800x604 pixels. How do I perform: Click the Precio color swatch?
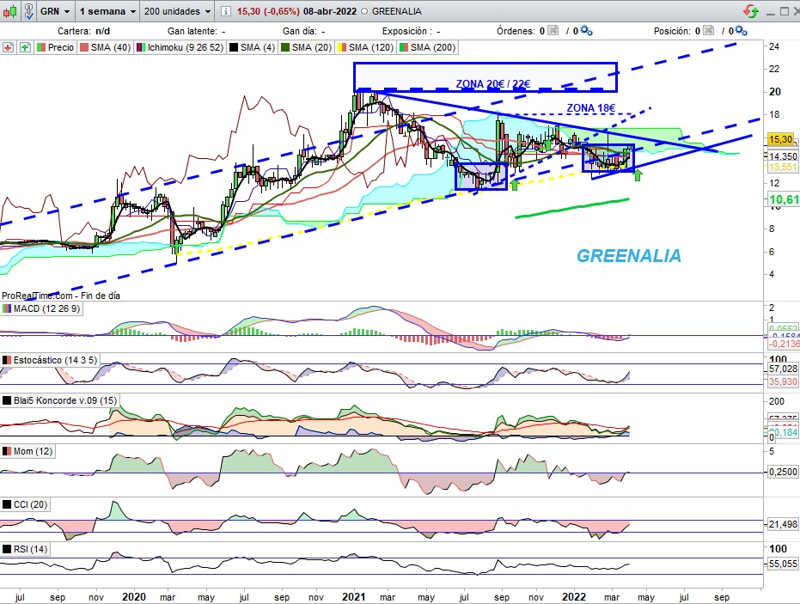(x=41, y=47)
